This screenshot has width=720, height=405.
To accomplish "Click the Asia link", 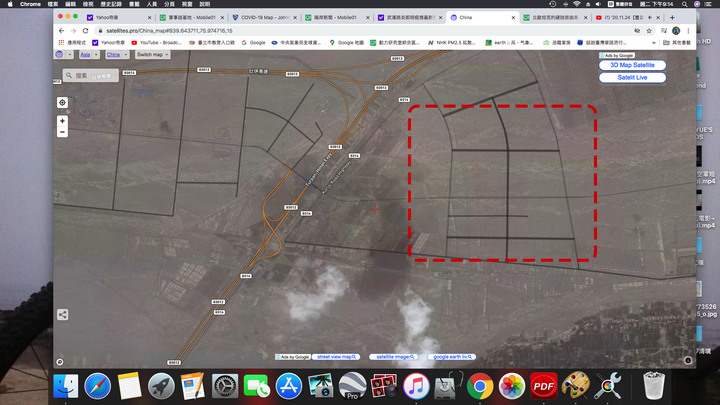I will (85, 55).
